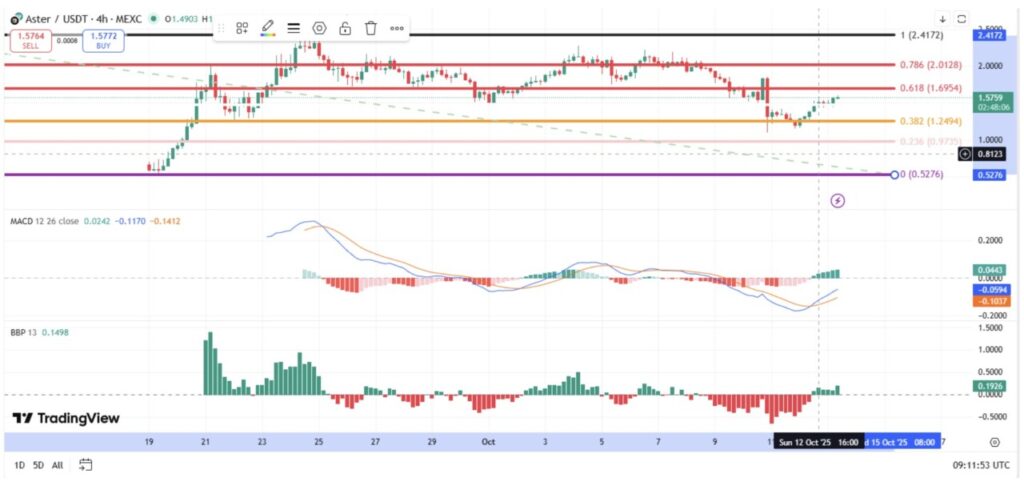The image size is (1024, 482).
Task: Click the purple lightning bolt event icon
Action: tap(838, 201)
